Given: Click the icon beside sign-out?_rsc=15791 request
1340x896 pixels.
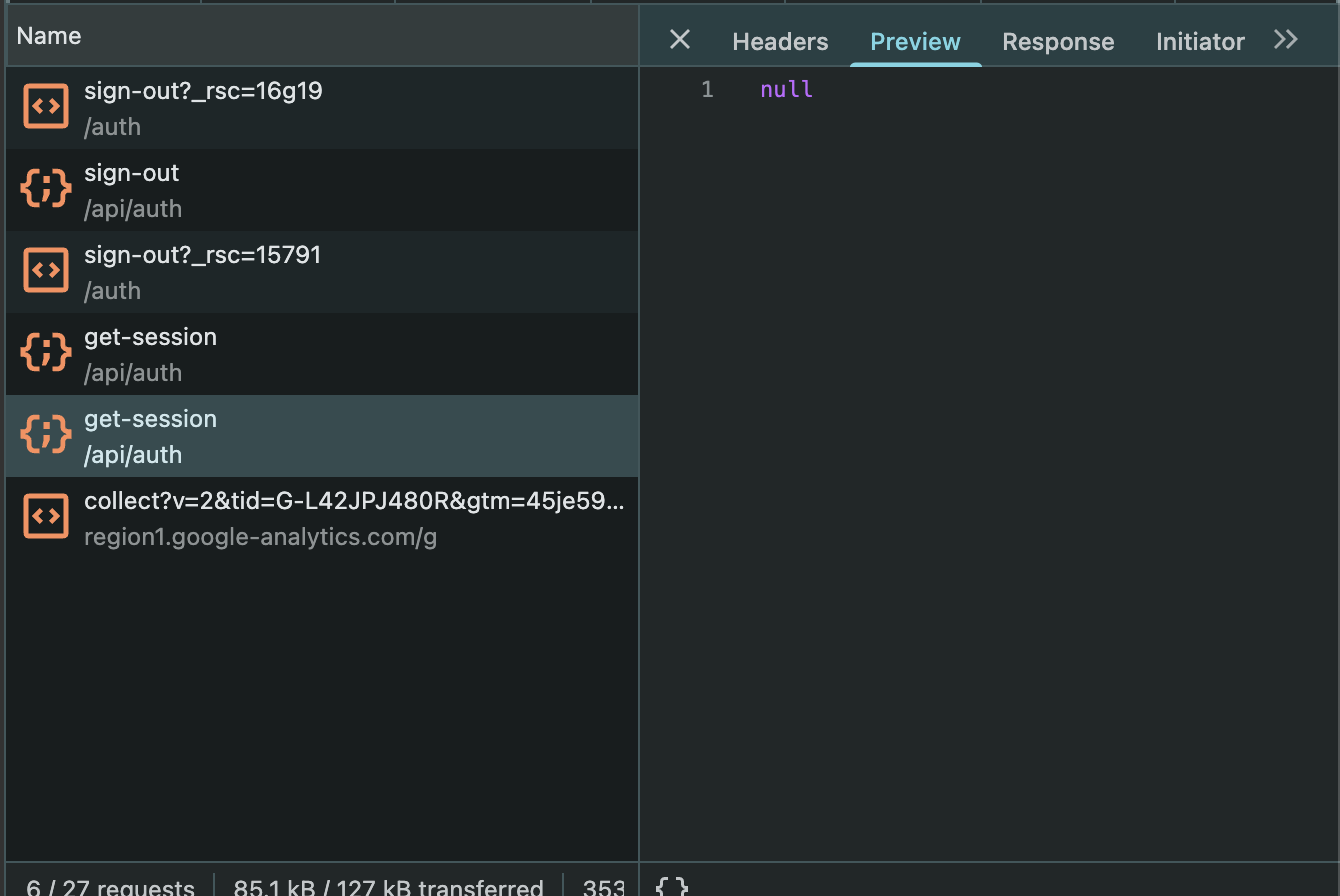Looking at the screenshot, I should tap(46, 271).
